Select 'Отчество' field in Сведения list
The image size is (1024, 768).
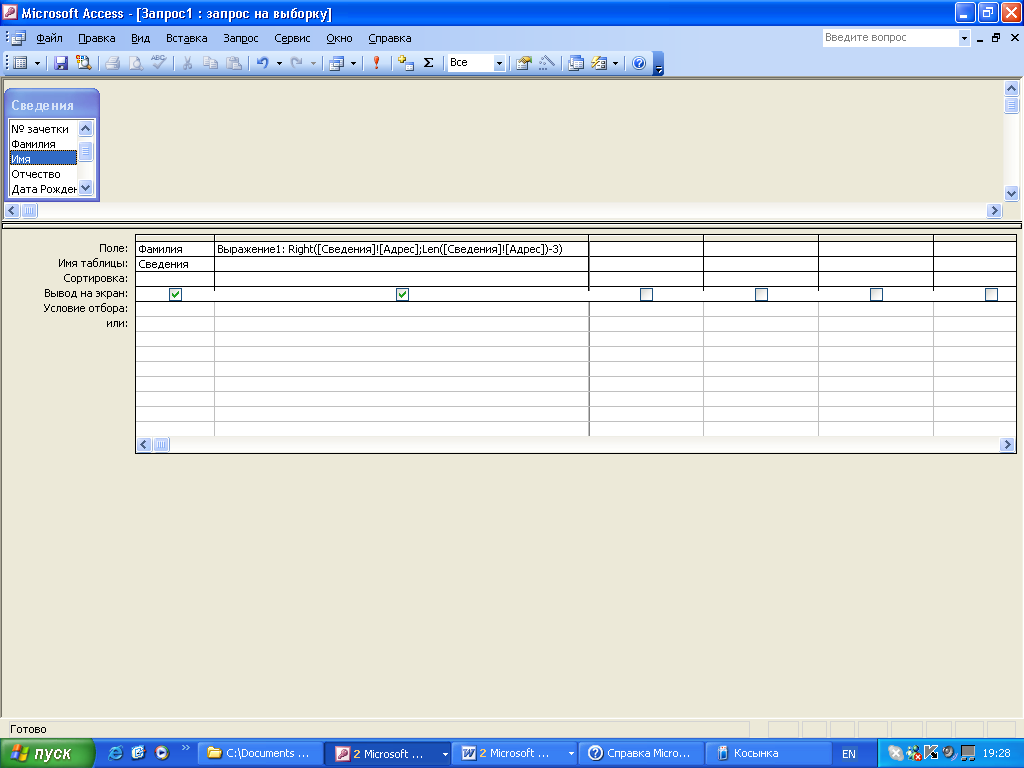pos(43,174)
